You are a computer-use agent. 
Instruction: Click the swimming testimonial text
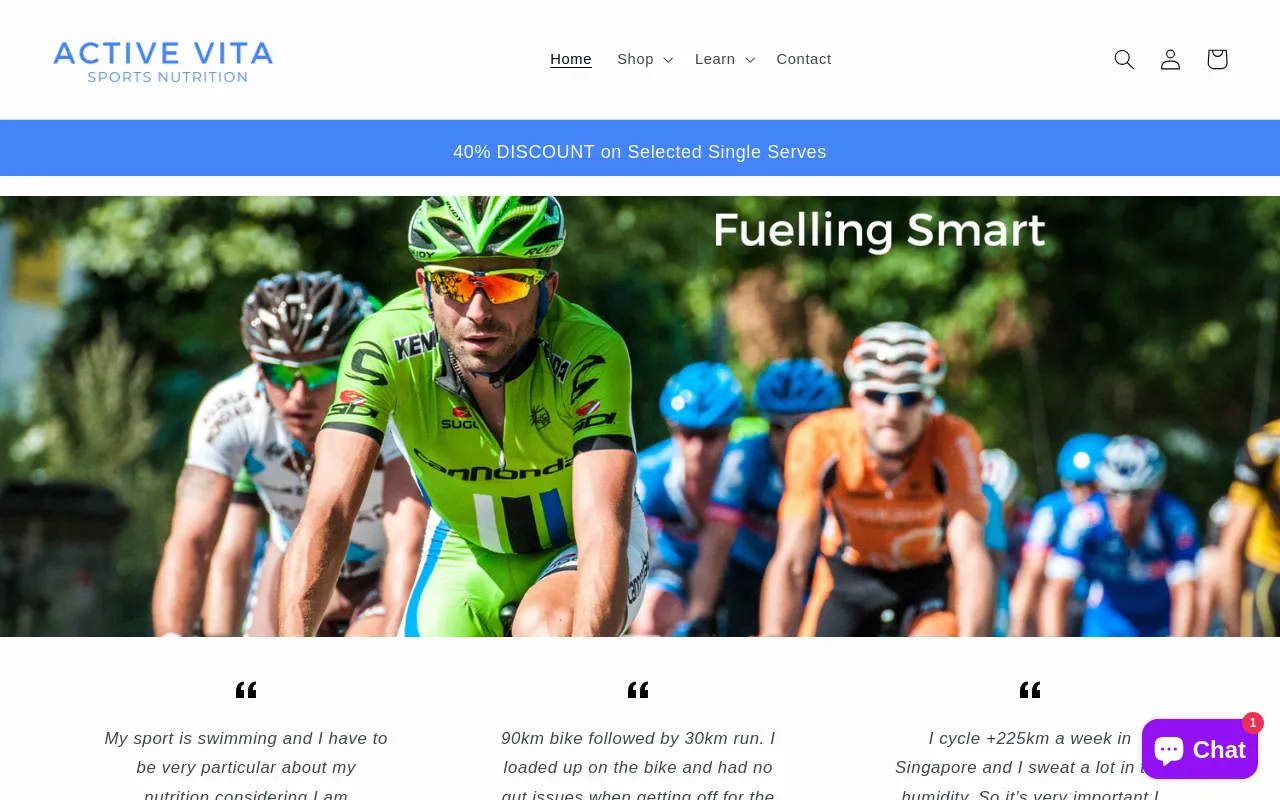246,766
